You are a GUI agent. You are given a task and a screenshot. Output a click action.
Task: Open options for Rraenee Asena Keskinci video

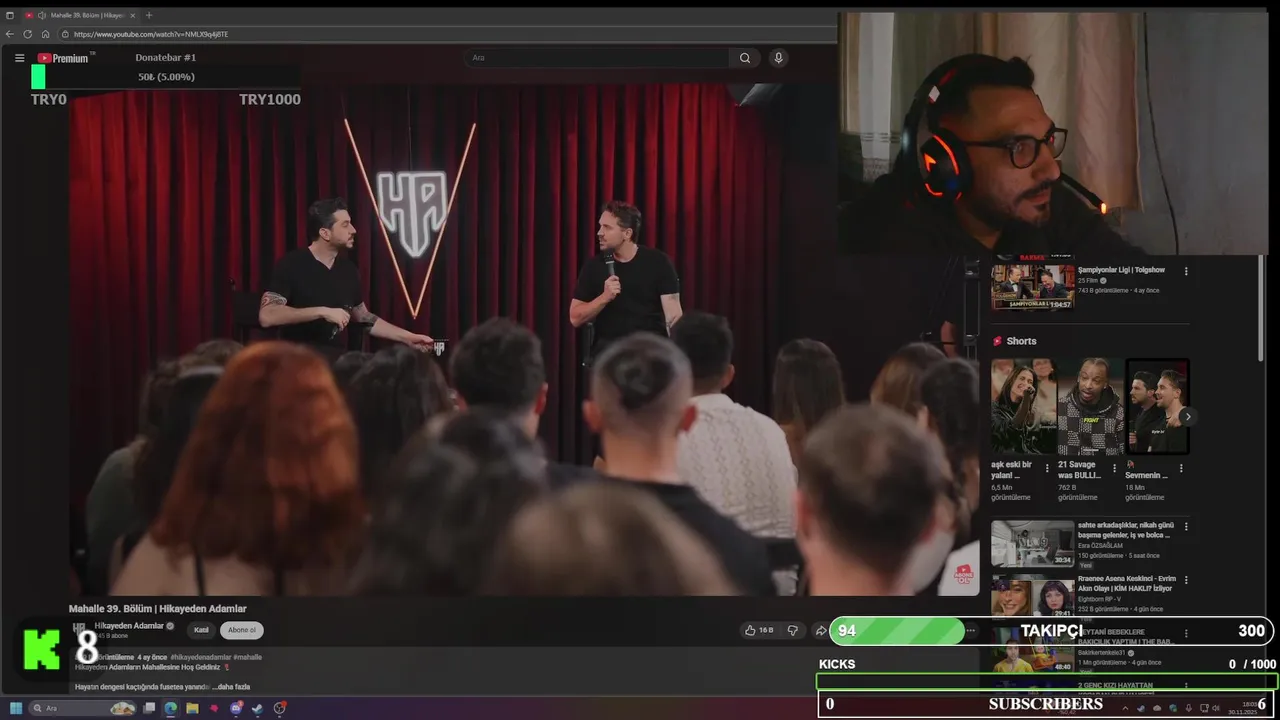(x=1186, y=579)
